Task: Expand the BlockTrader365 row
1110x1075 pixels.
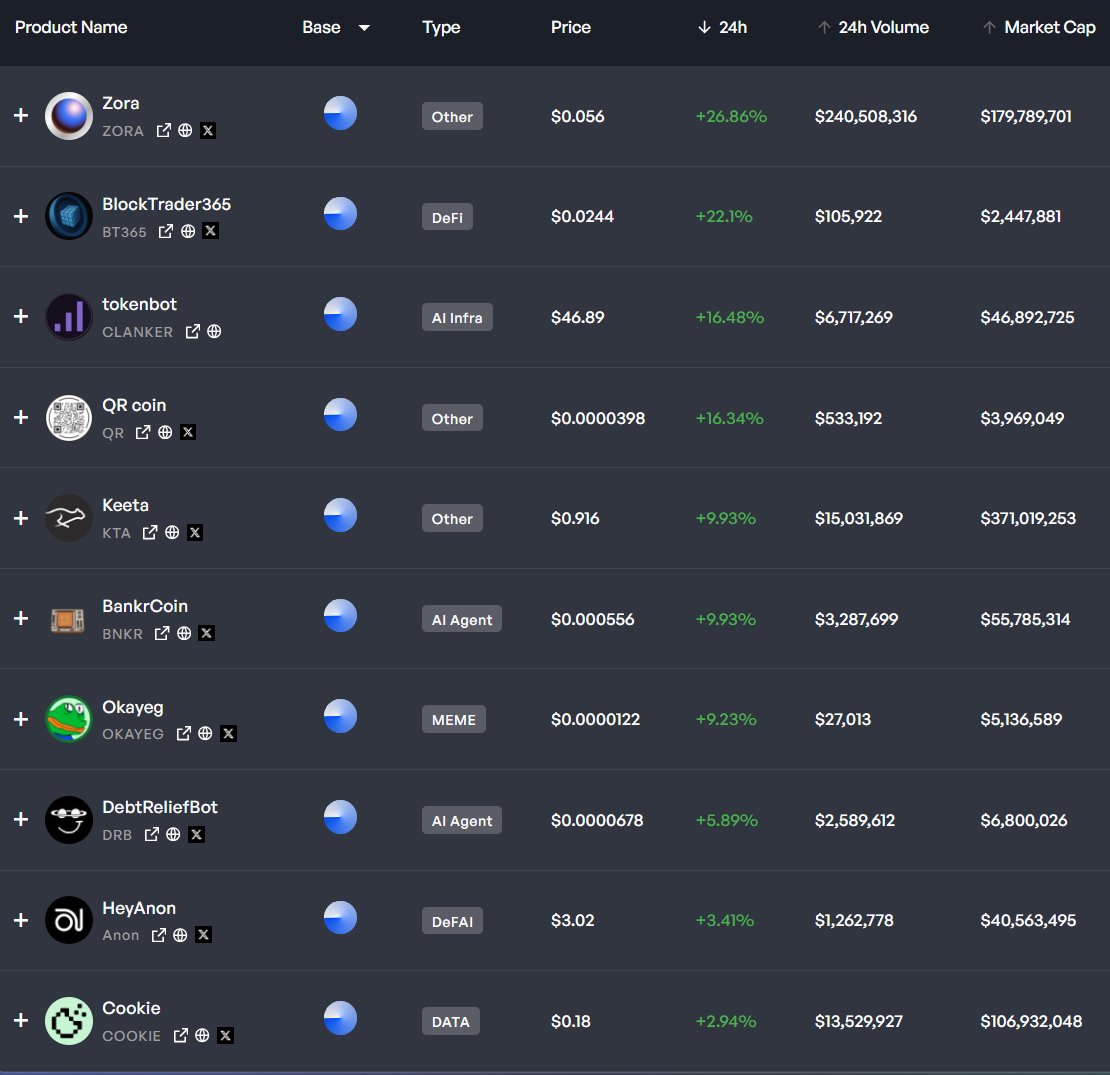Action: coord(21,216)
